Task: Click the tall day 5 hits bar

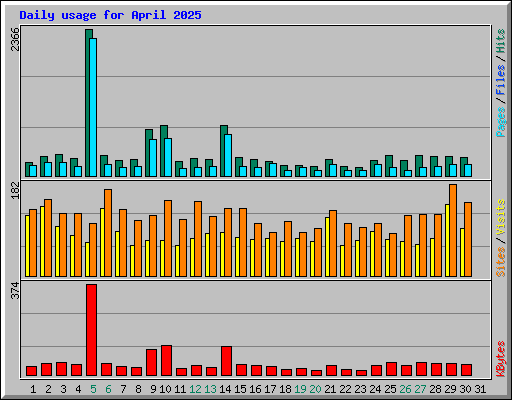Action: 88,103
